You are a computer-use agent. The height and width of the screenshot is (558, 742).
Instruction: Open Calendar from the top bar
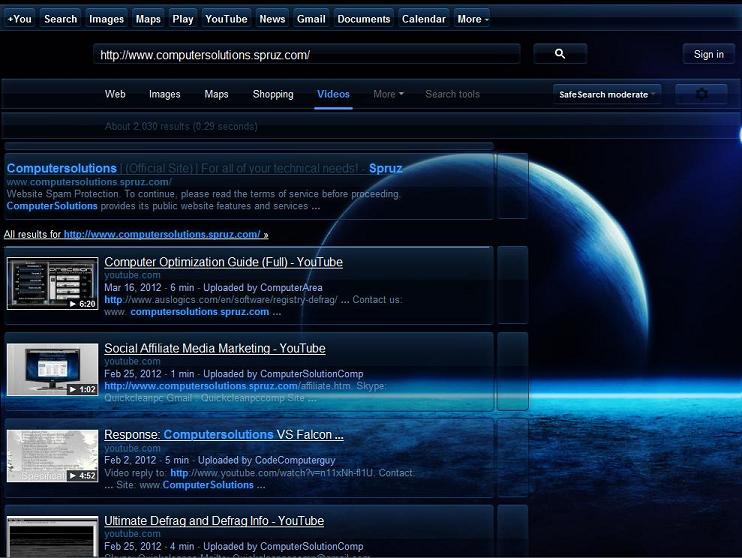click(424, 19)
